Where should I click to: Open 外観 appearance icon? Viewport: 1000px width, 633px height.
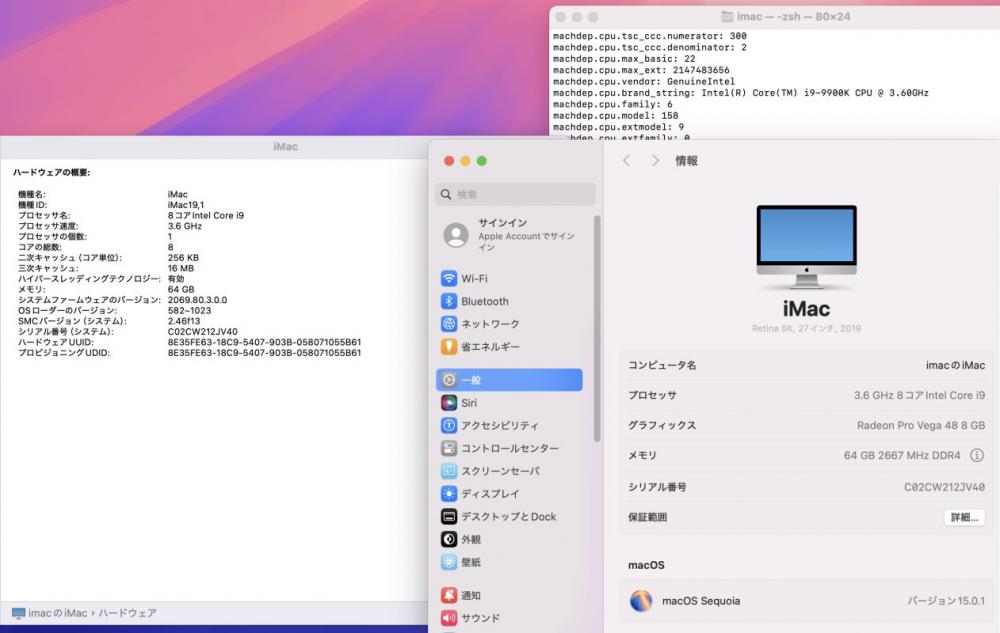(449, 539)
